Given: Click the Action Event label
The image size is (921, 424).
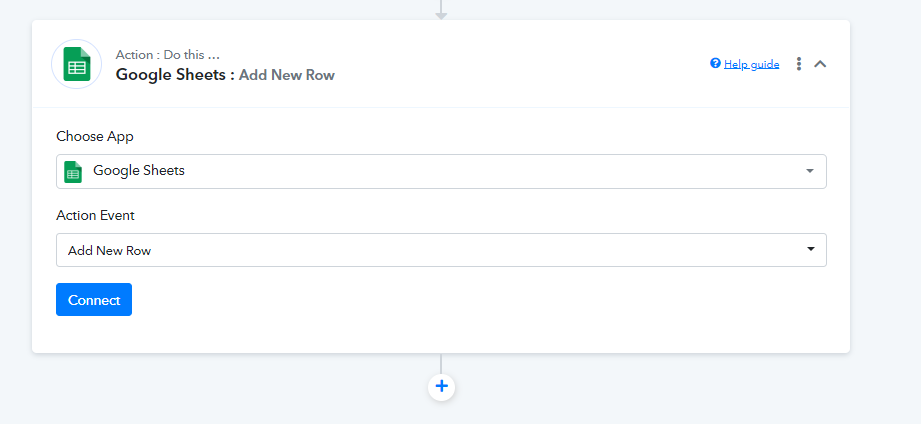Looking at the screenshot, I should [95, 216].
